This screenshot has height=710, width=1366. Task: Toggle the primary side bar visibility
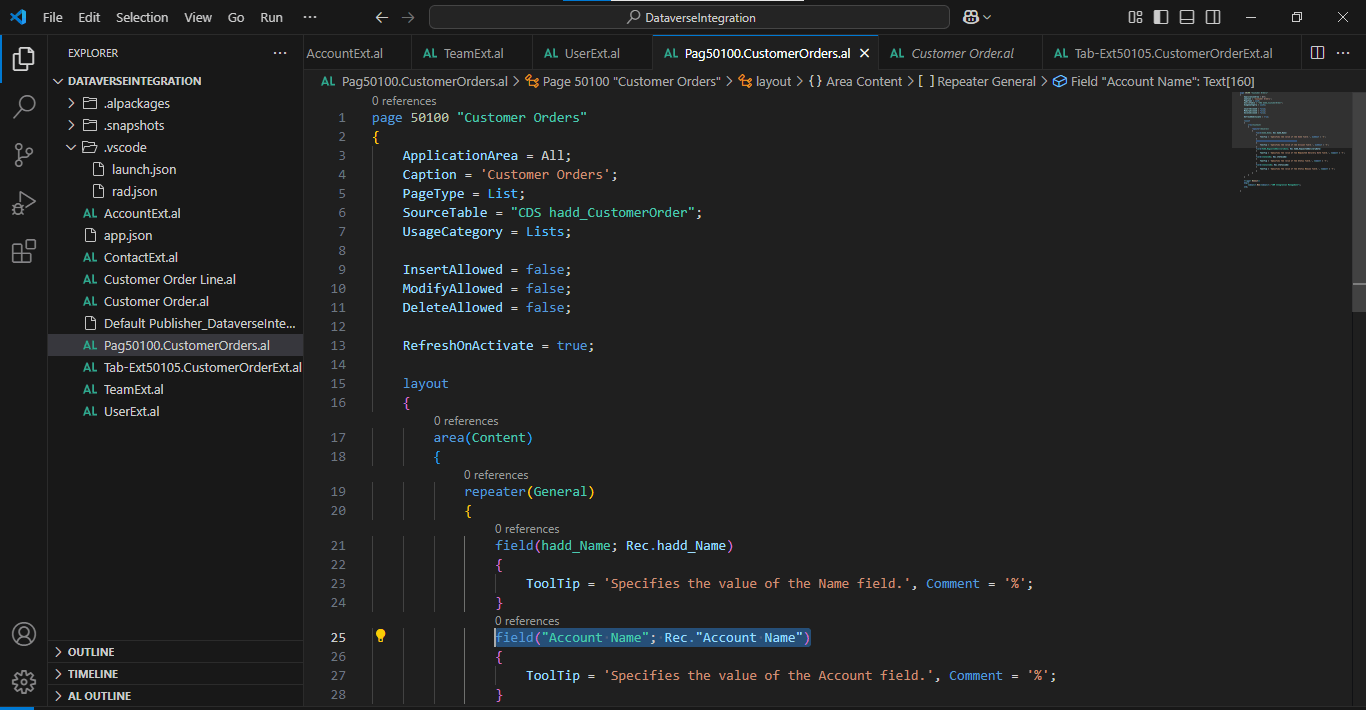click(x=1161, y=17)
